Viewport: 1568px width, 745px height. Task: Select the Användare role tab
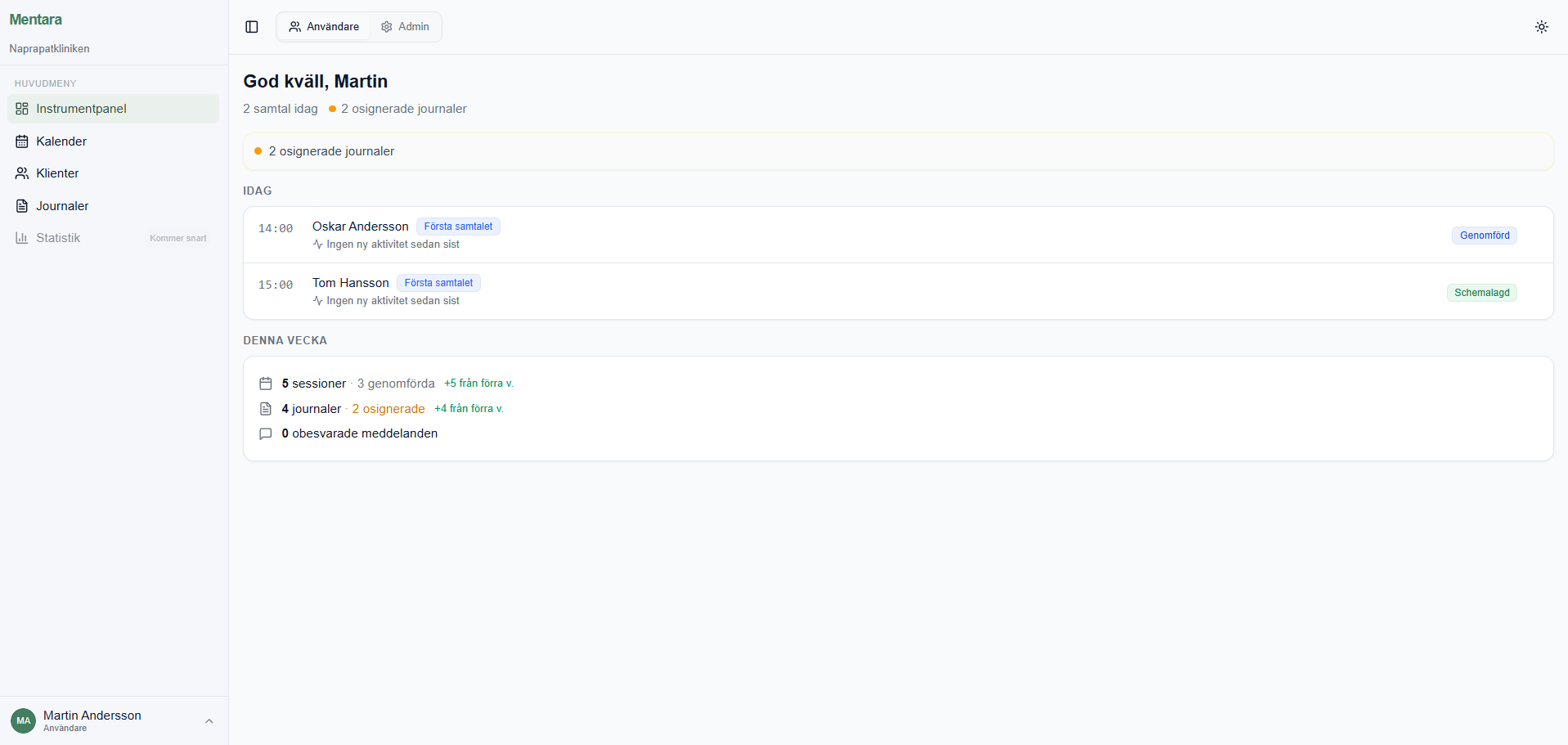tap(324, 27)
